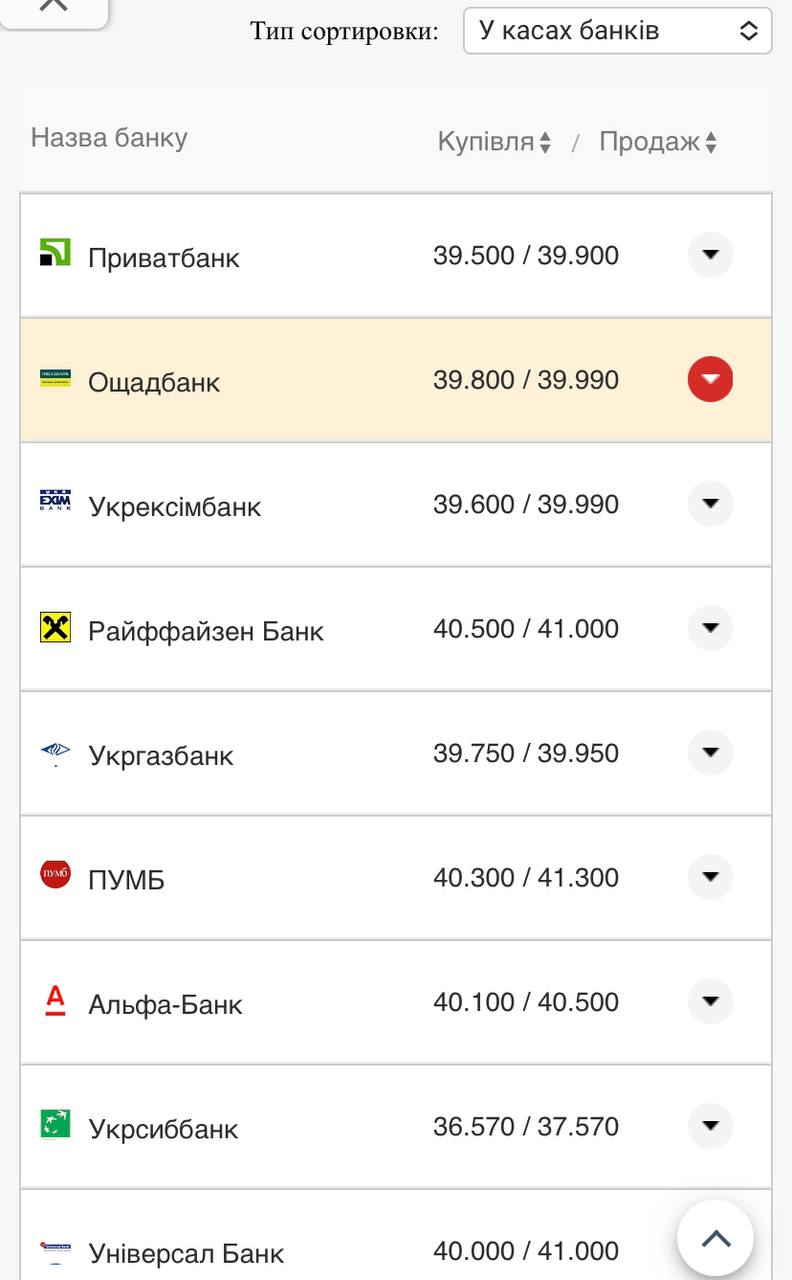The image size is (792, 1280).
Task: Click the green Ukrsibbank logo
Action: click(x=55, y=1124)
